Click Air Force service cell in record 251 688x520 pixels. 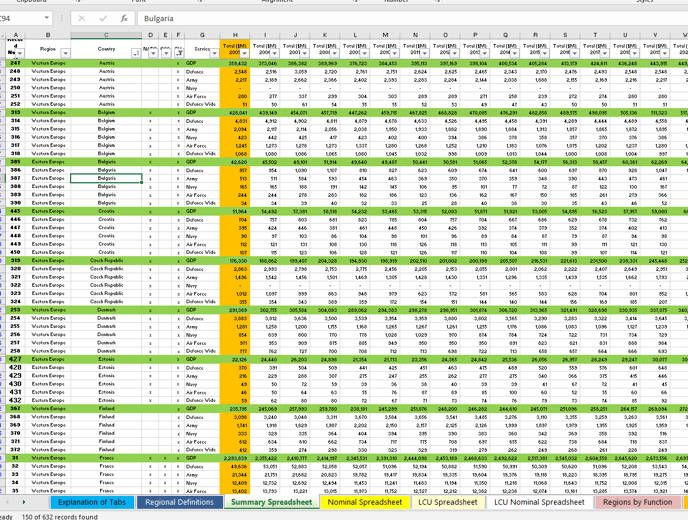[x=202, y=96]
